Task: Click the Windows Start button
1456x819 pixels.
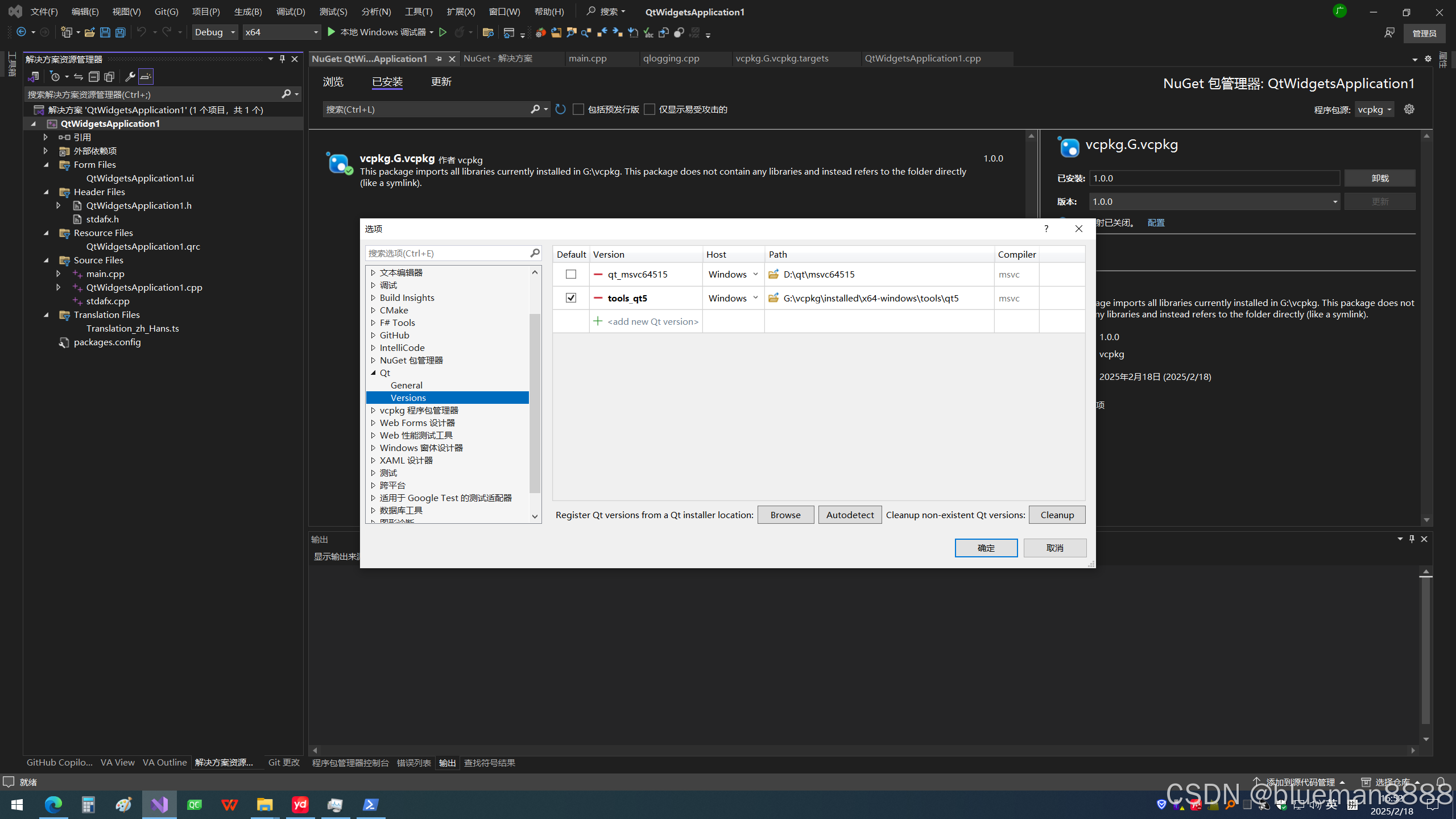Action: [17, 804]
